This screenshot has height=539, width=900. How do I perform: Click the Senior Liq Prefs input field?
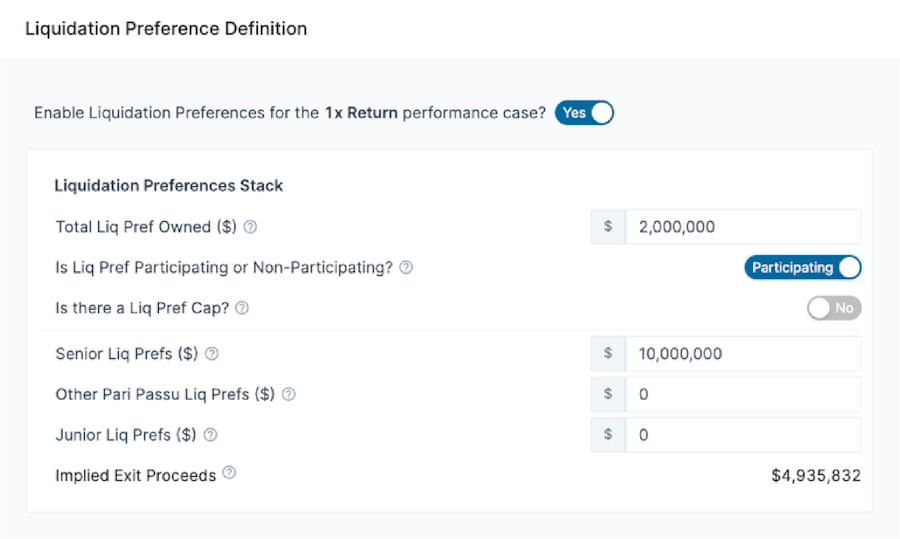[x=743, y=354]
